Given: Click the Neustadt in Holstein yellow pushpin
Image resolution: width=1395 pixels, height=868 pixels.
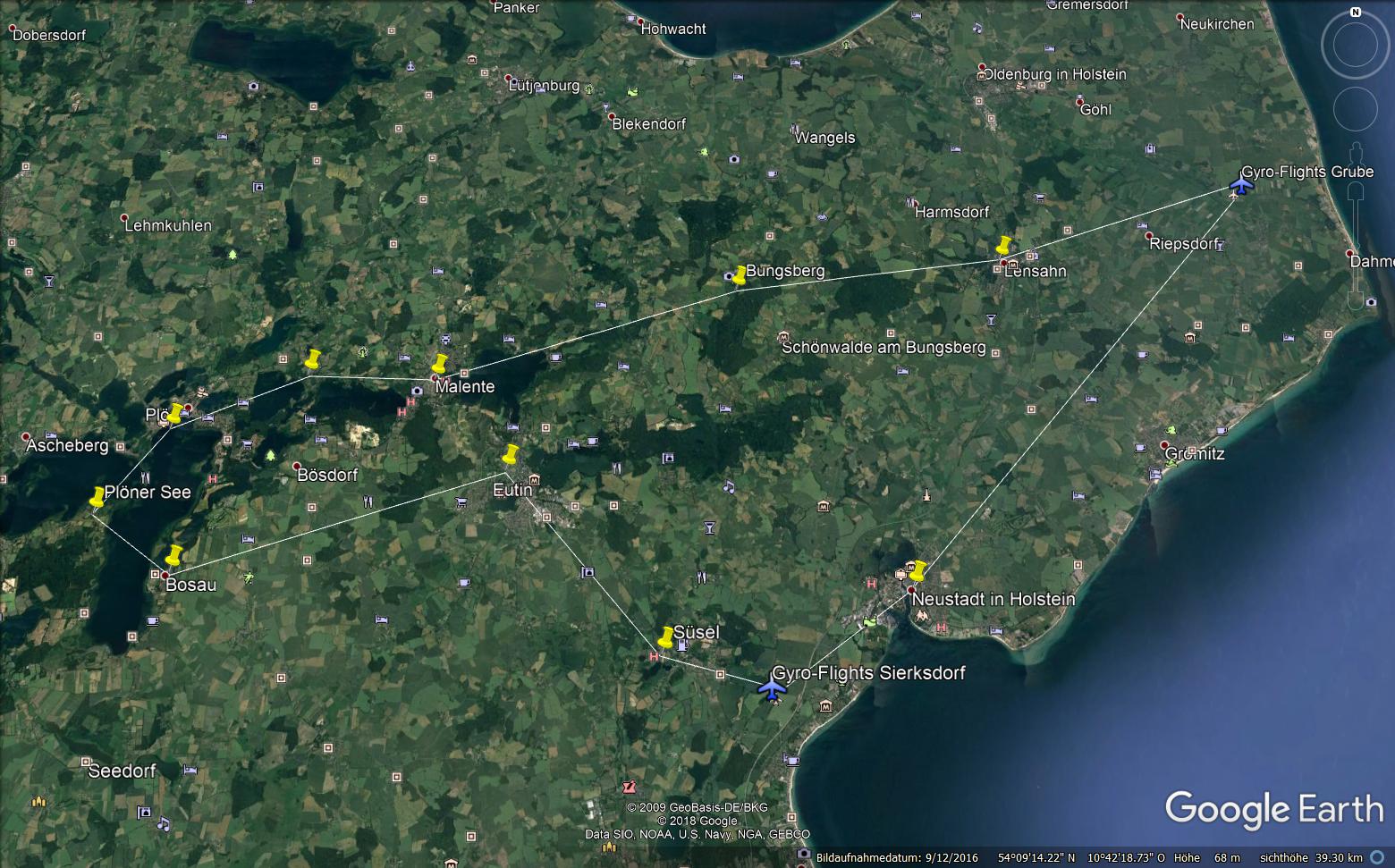Looking at the screenshot, I should [917, 571].
